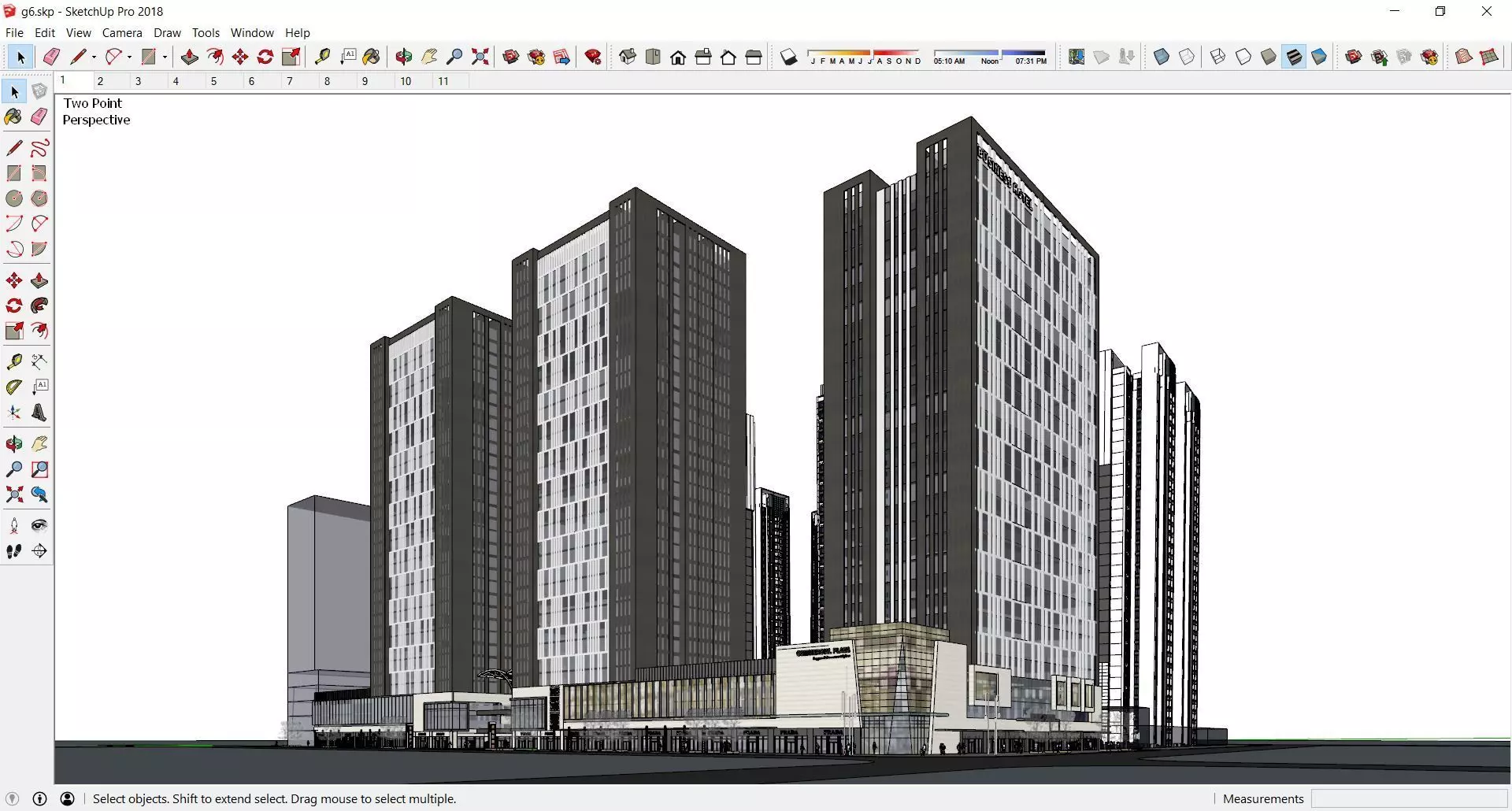The height and width of the screenshot is (811, 1512).
Task: Select the 3D Text tool
Action: 39,413
